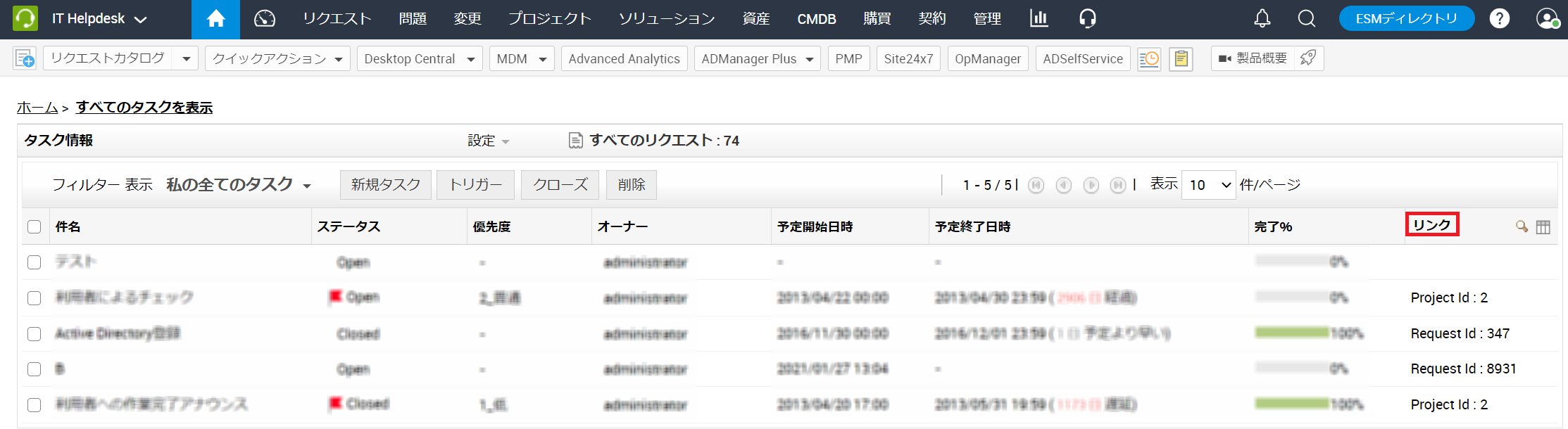The image size is (1568, 429).
Task: Open the dashboard gauge icon
Action: [x=265, y=19]
